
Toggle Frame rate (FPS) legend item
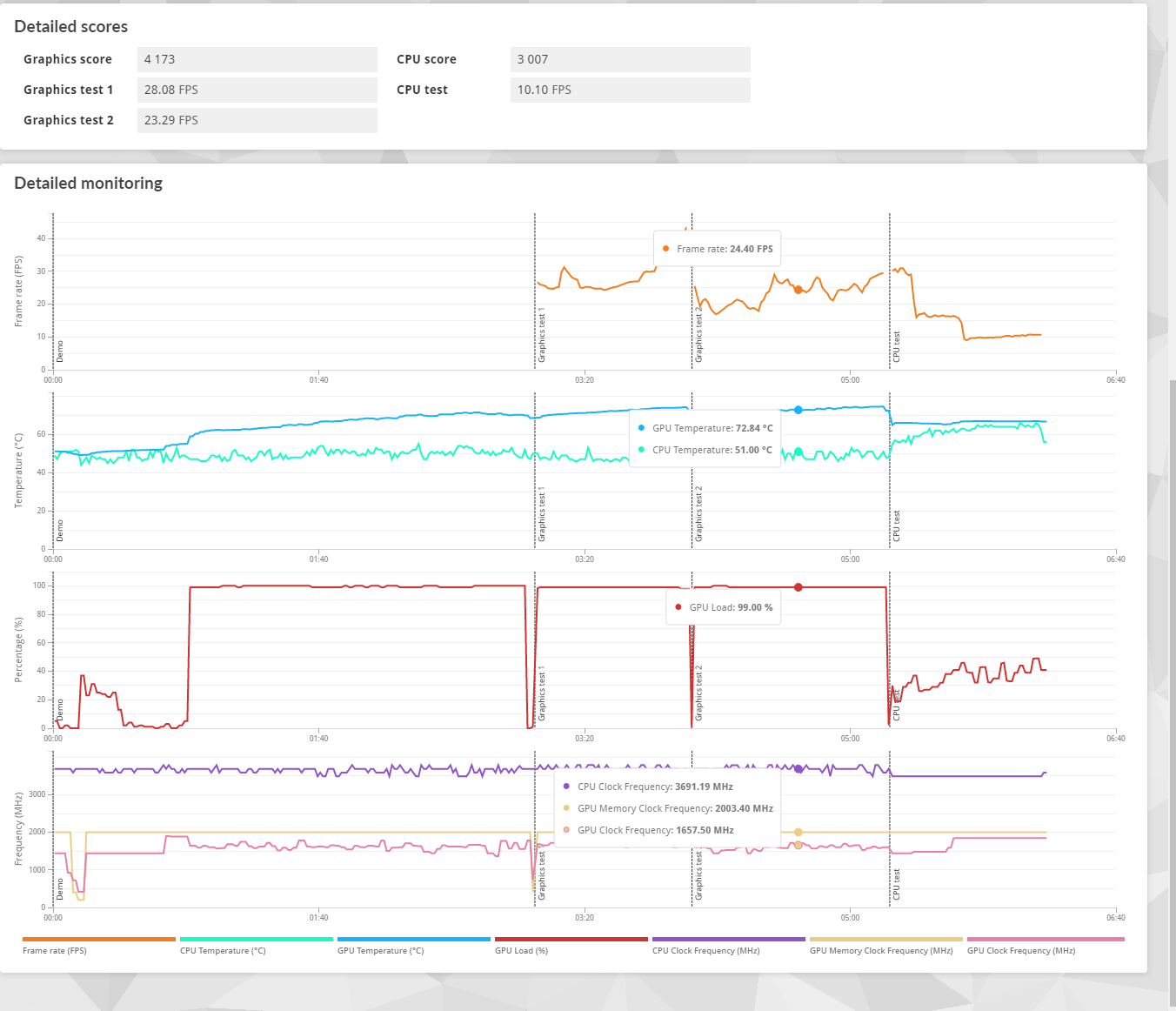point(98,947)
